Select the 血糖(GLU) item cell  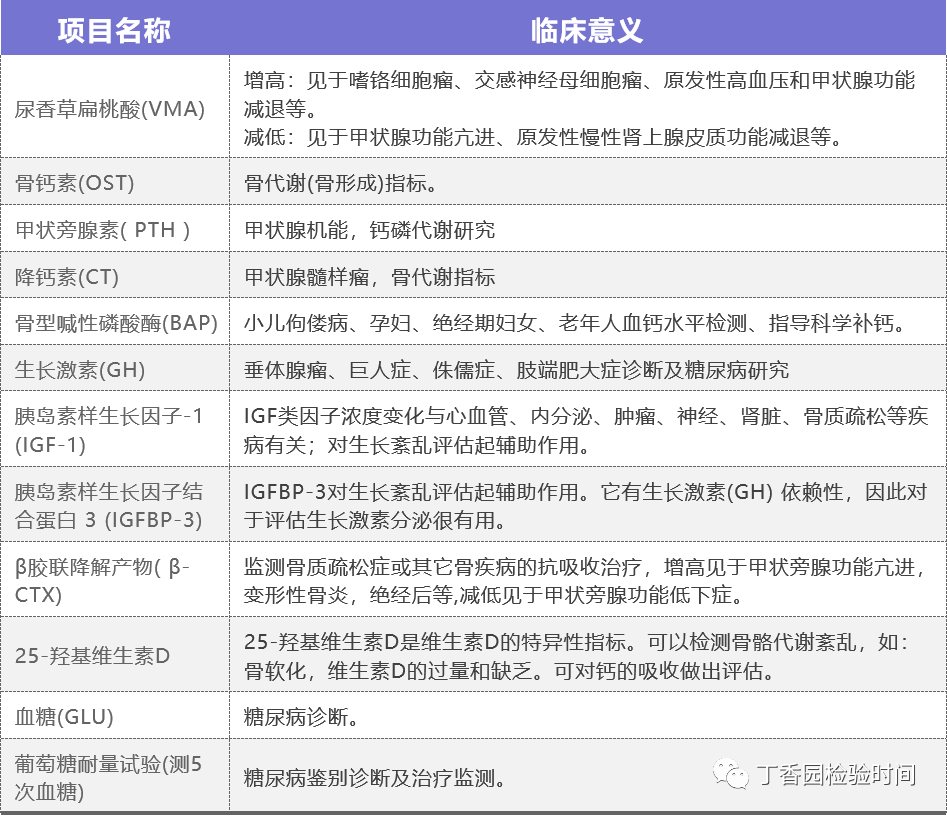pyautogui.click(x=65, y=717)
